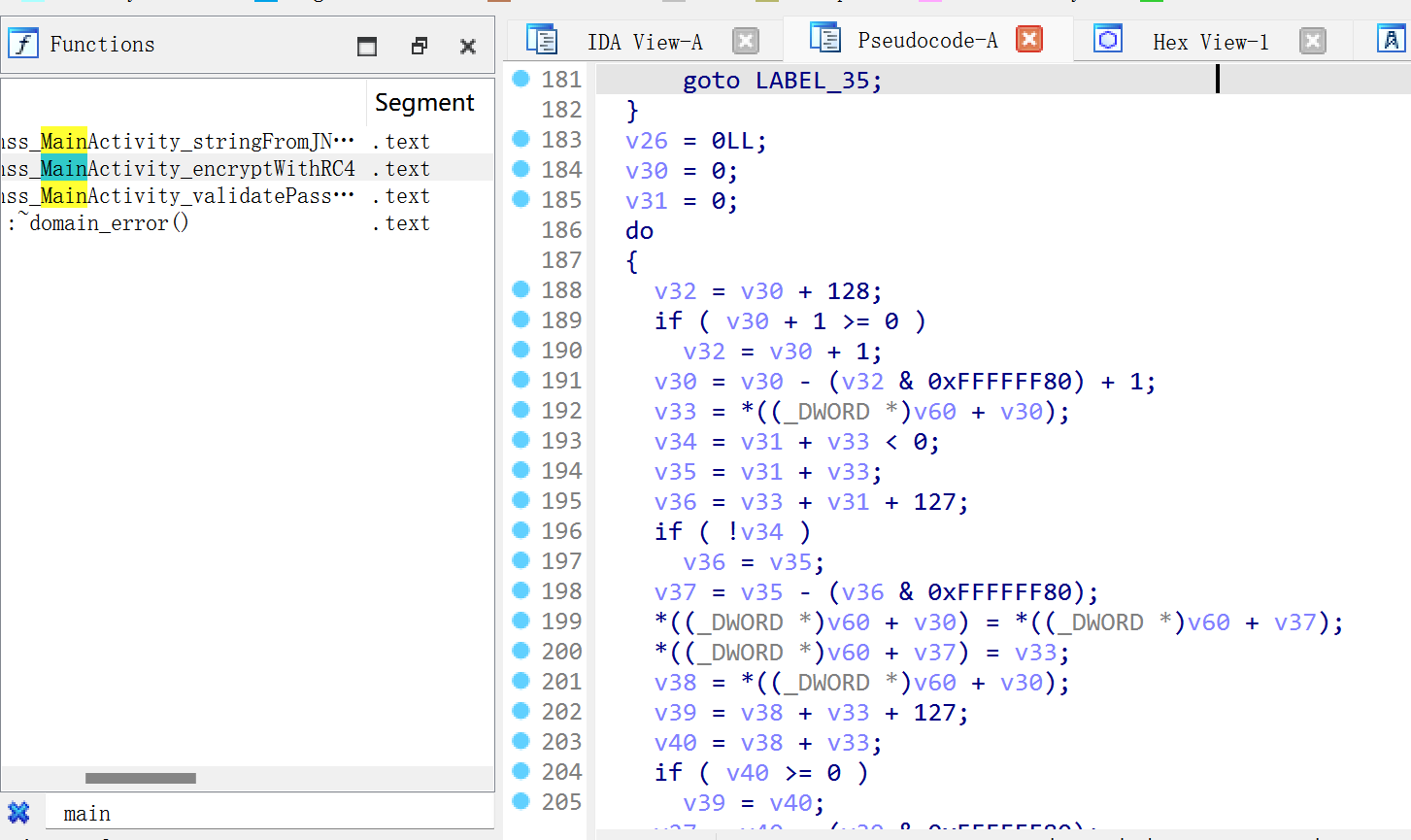The height and width of the screenshot is (840, 1411).
Task: Click the Functions panel horizontal scrollbar
Action: [141, 778]
